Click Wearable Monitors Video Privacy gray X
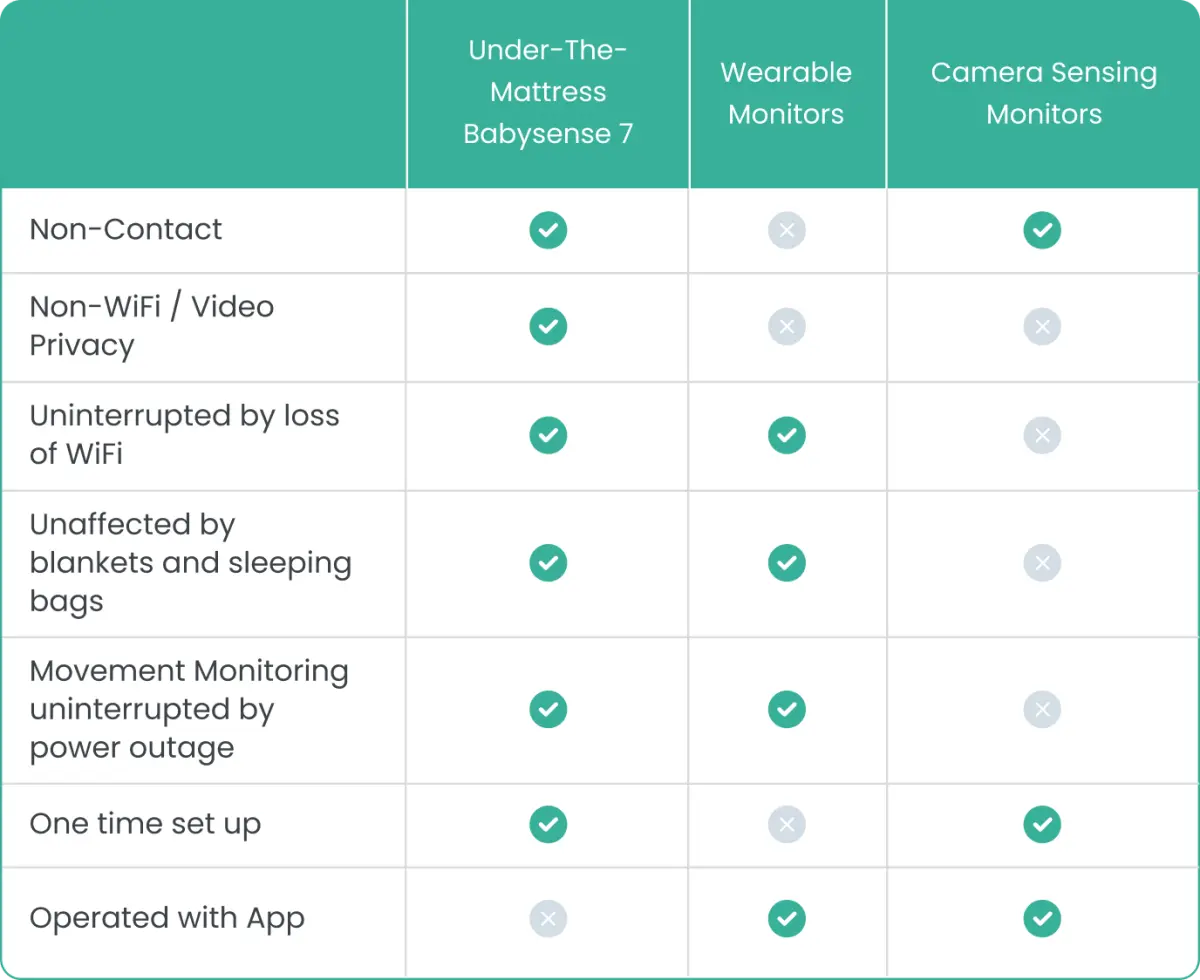This screenshot has height=980, width=1200. [786, 326]
